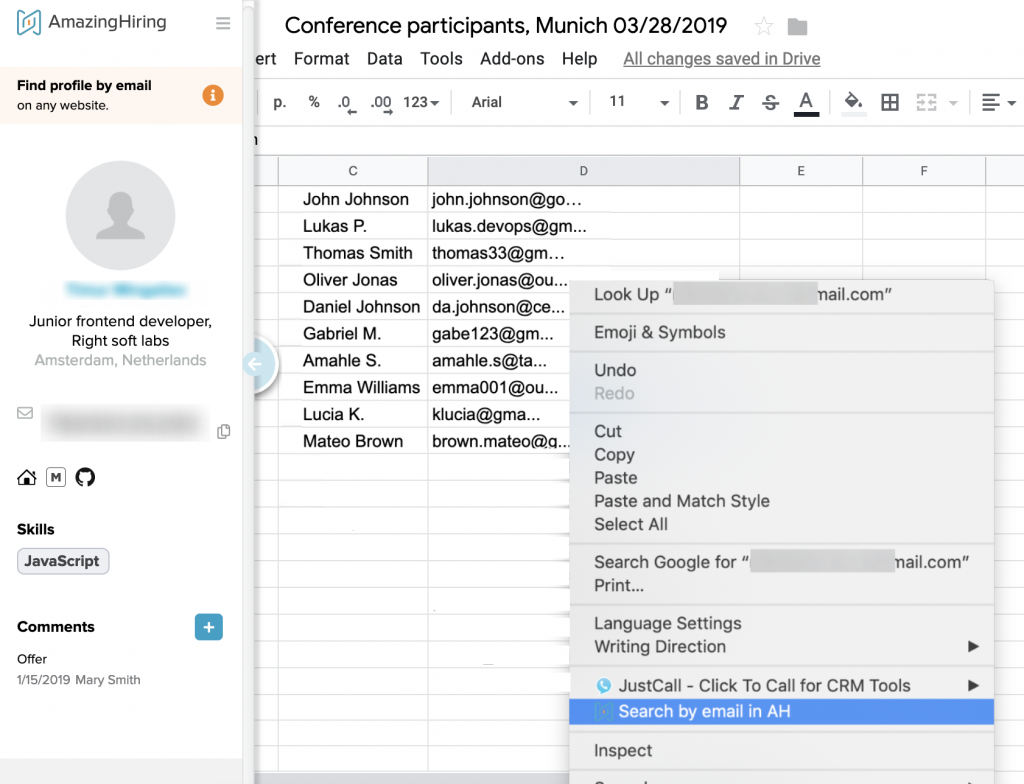The height and width of the screenshot is (784, 1024).
Task: Click the blurred email field in sidebar
Action: [125, 423]
